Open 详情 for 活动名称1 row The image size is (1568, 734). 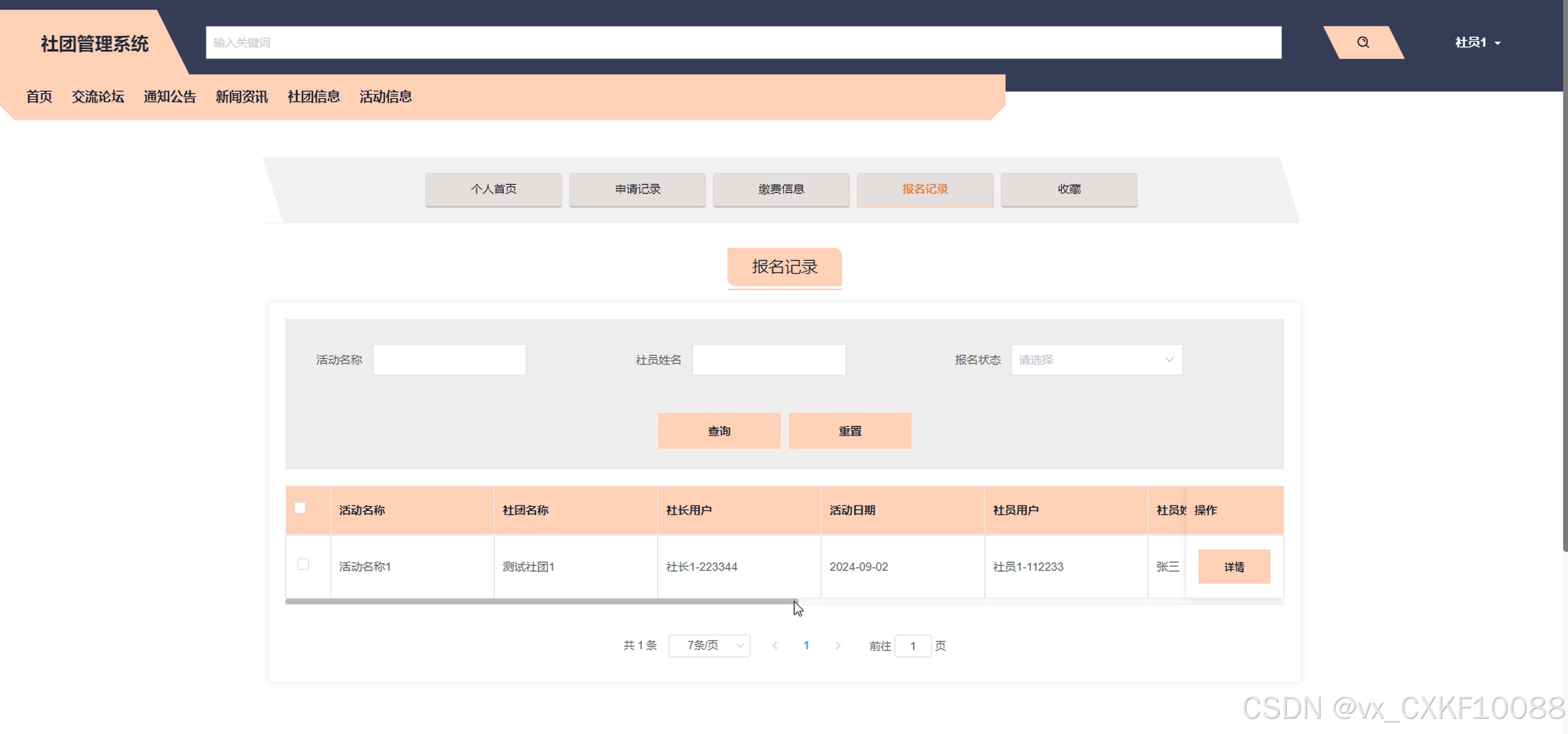1234,567
